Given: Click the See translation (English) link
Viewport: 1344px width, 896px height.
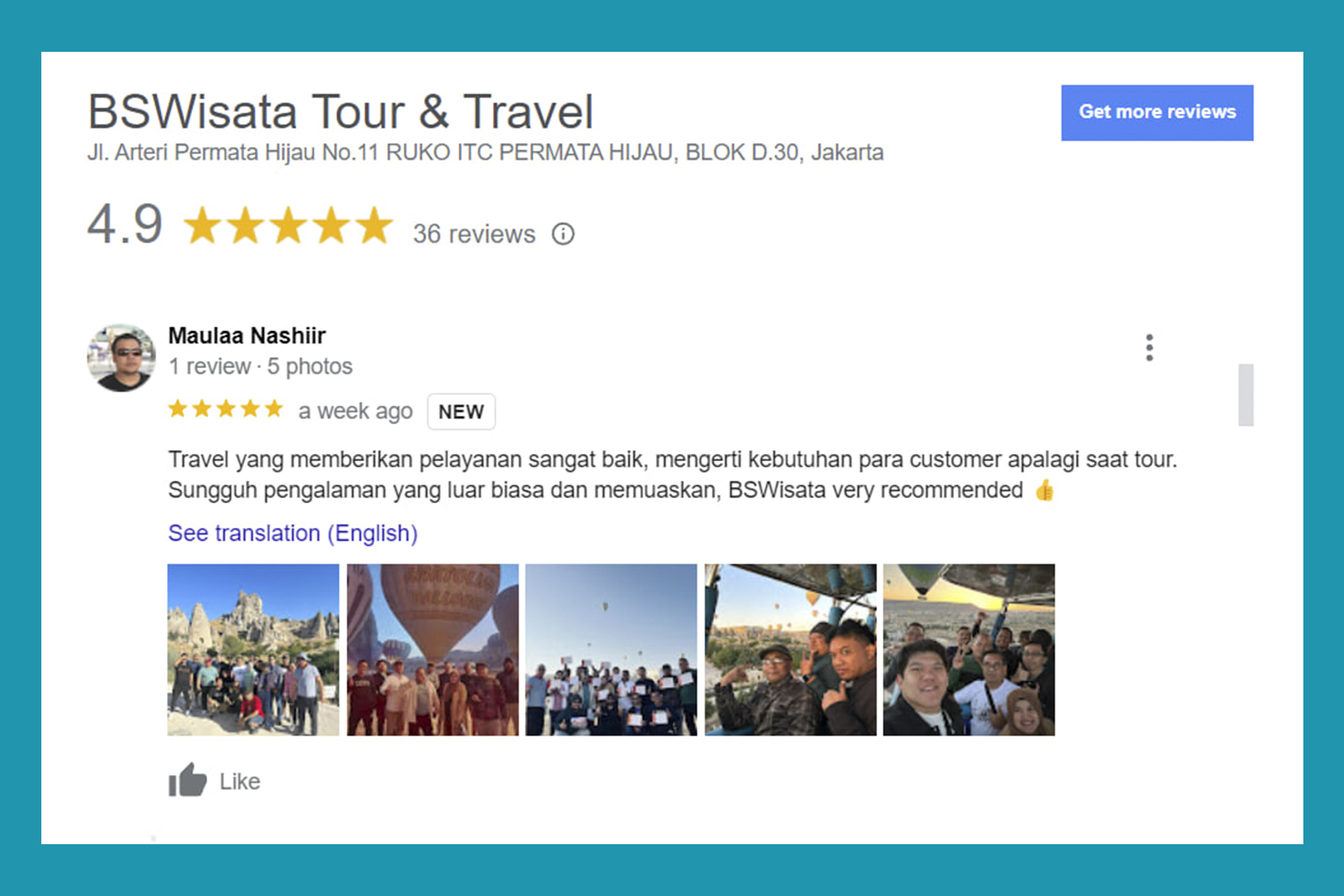Looking at the screenshot, I should 293,533.
